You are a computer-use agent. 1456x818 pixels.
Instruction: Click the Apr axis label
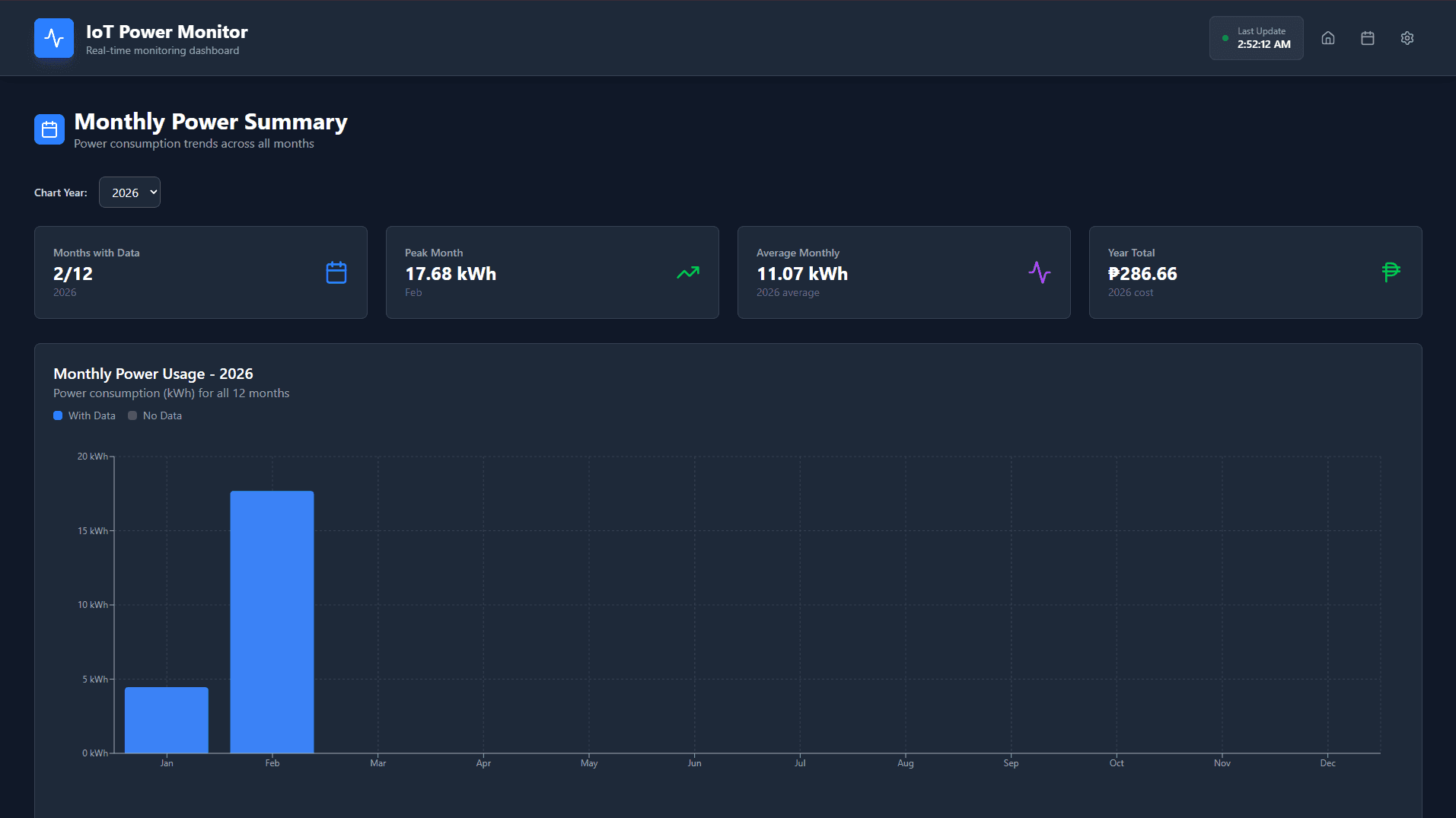[x=483, y=763]
